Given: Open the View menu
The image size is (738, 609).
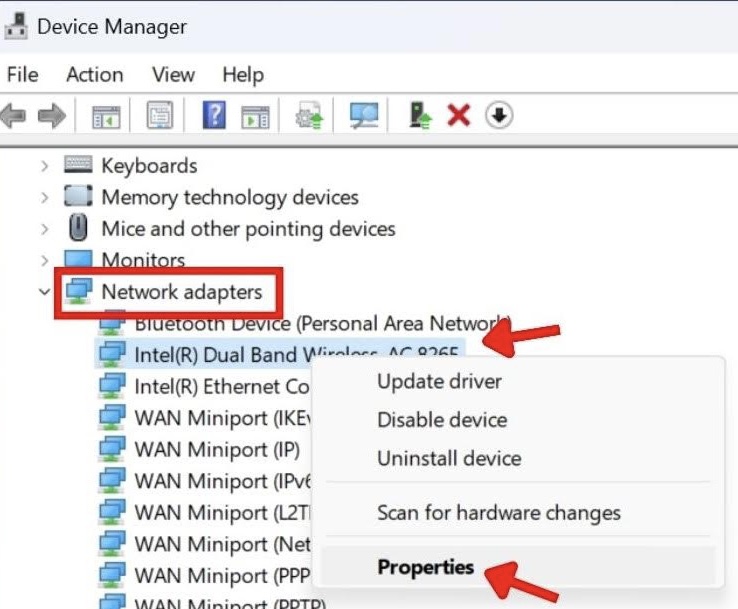Looking at the screenshot, I should click(173, 74).
